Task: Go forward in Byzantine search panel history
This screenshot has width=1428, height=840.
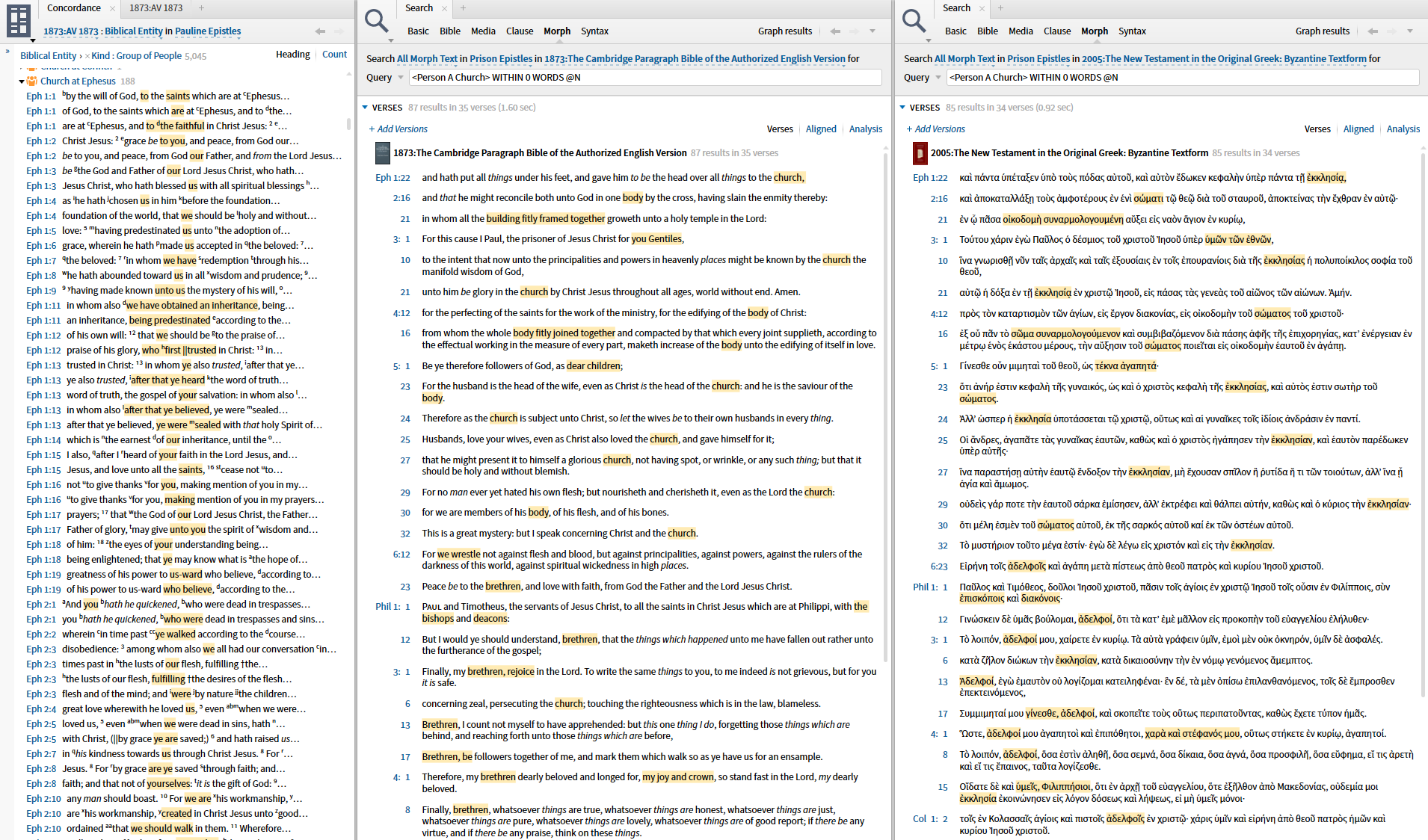Action: click(1391, 31)
